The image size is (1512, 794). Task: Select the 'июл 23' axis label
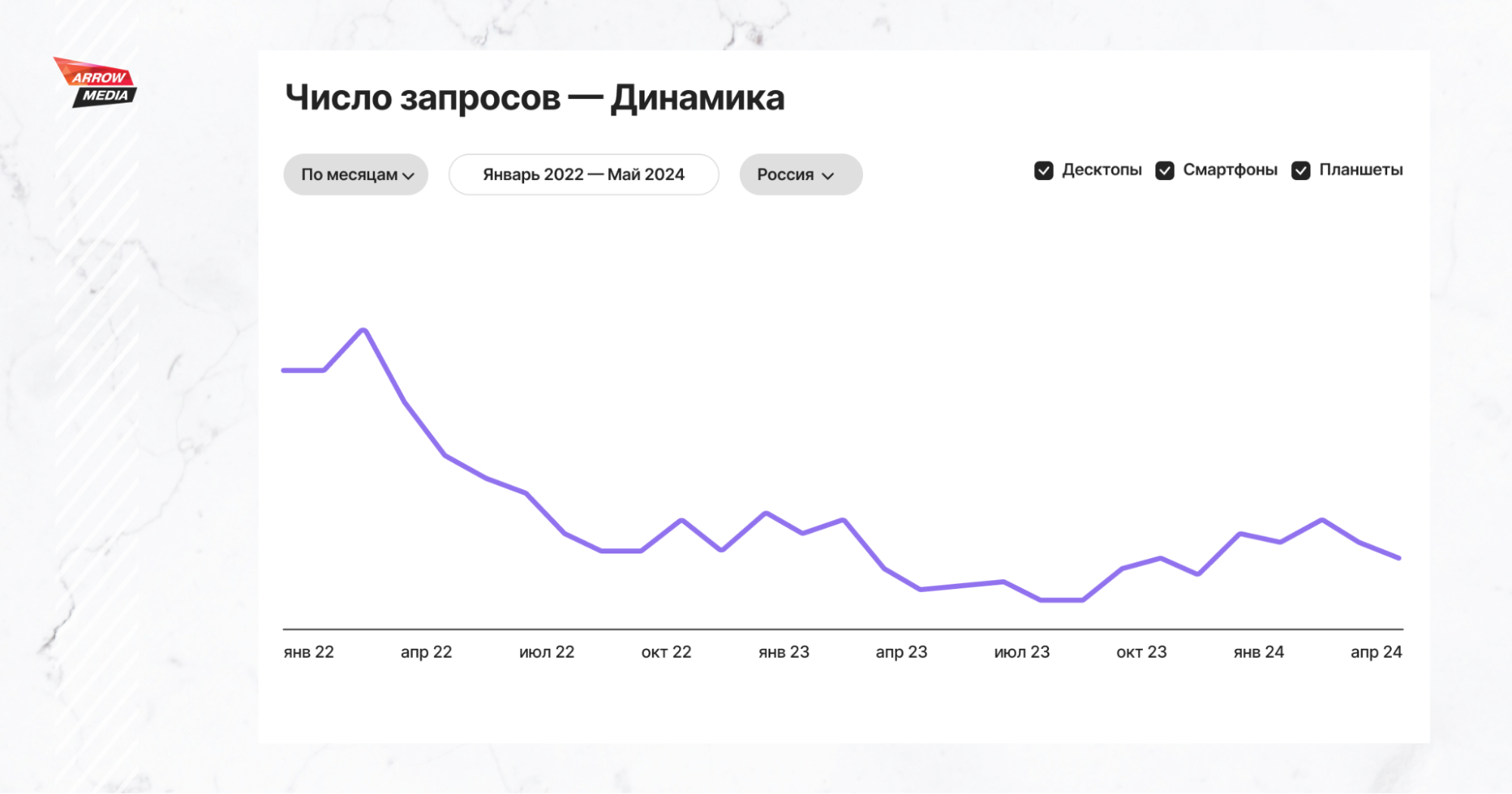coord(1022,652)
